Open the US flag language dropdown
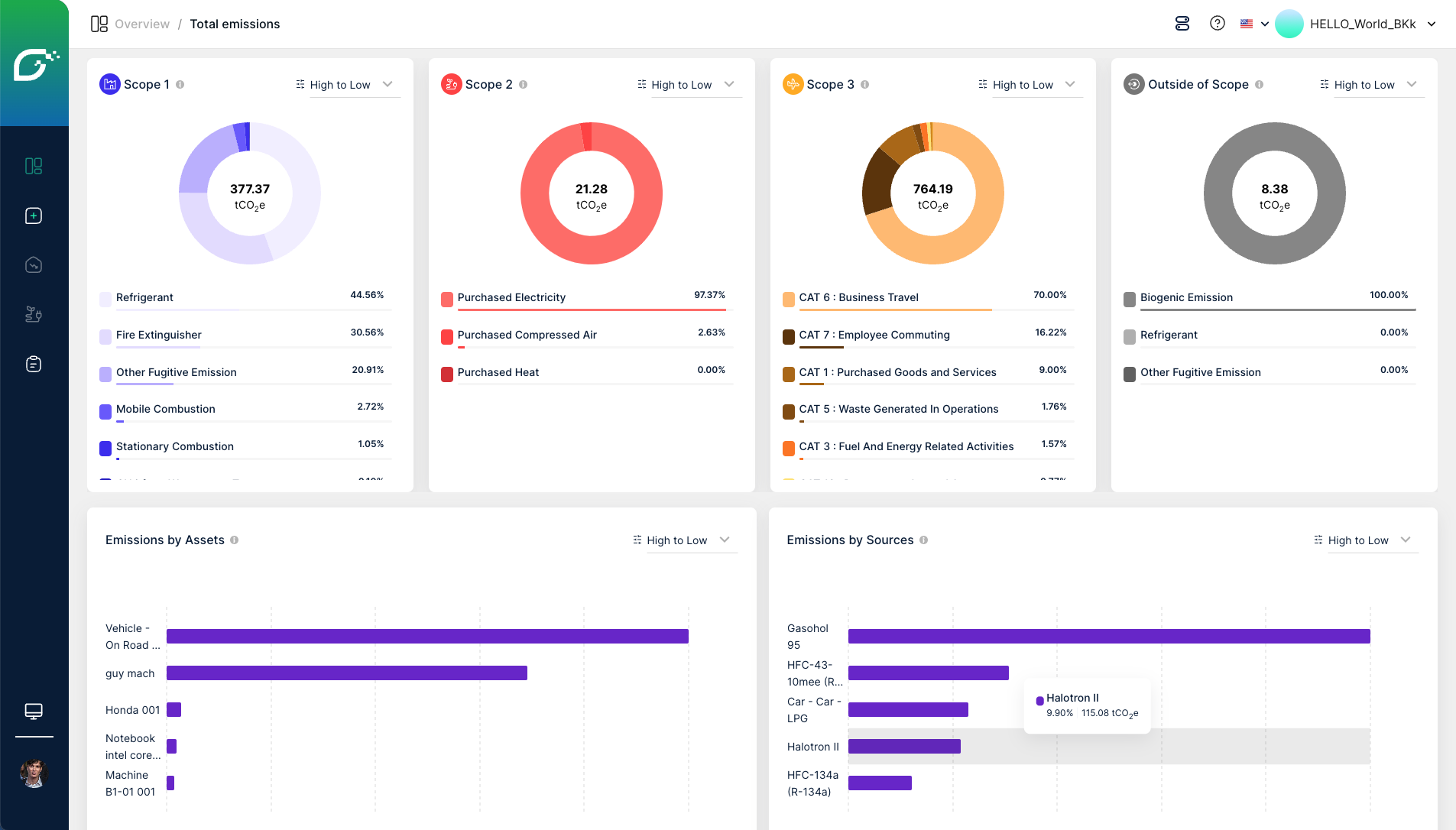1456x830 pixels. tap(1253, 24)
